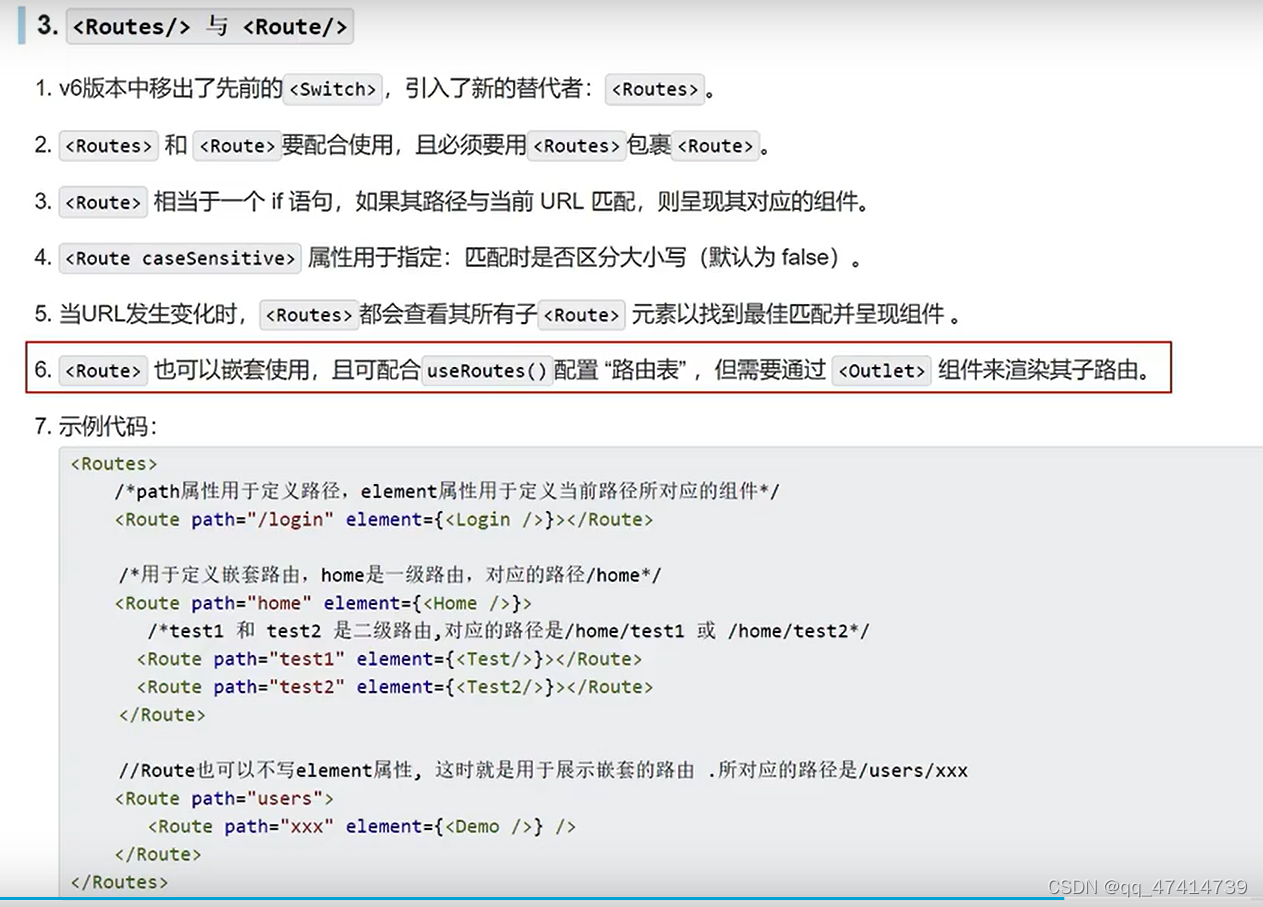Click the '</Route>' line closing the home route
1263x907 pixels.
(x=162, y=715)
